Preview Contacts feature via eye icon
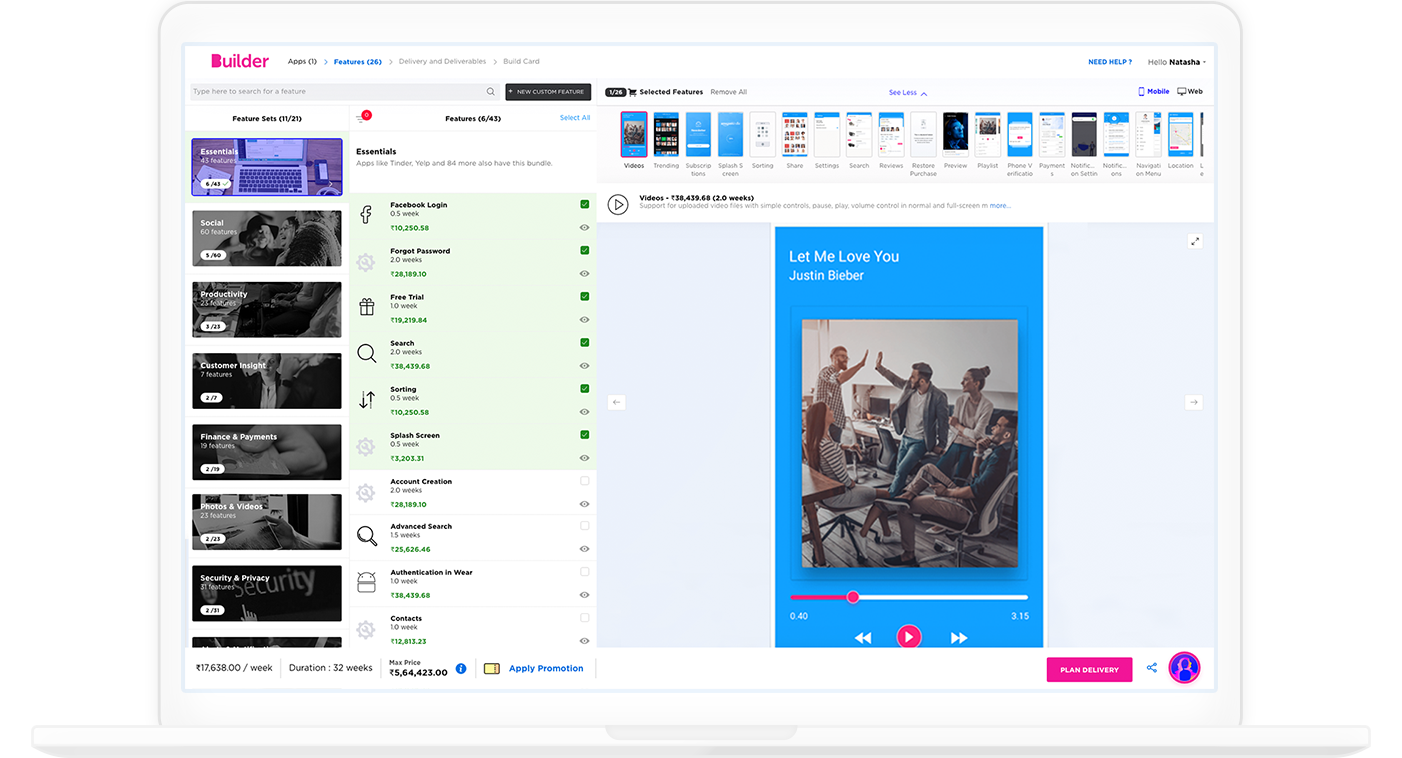 pyautogui.click(x=585, y=641)
